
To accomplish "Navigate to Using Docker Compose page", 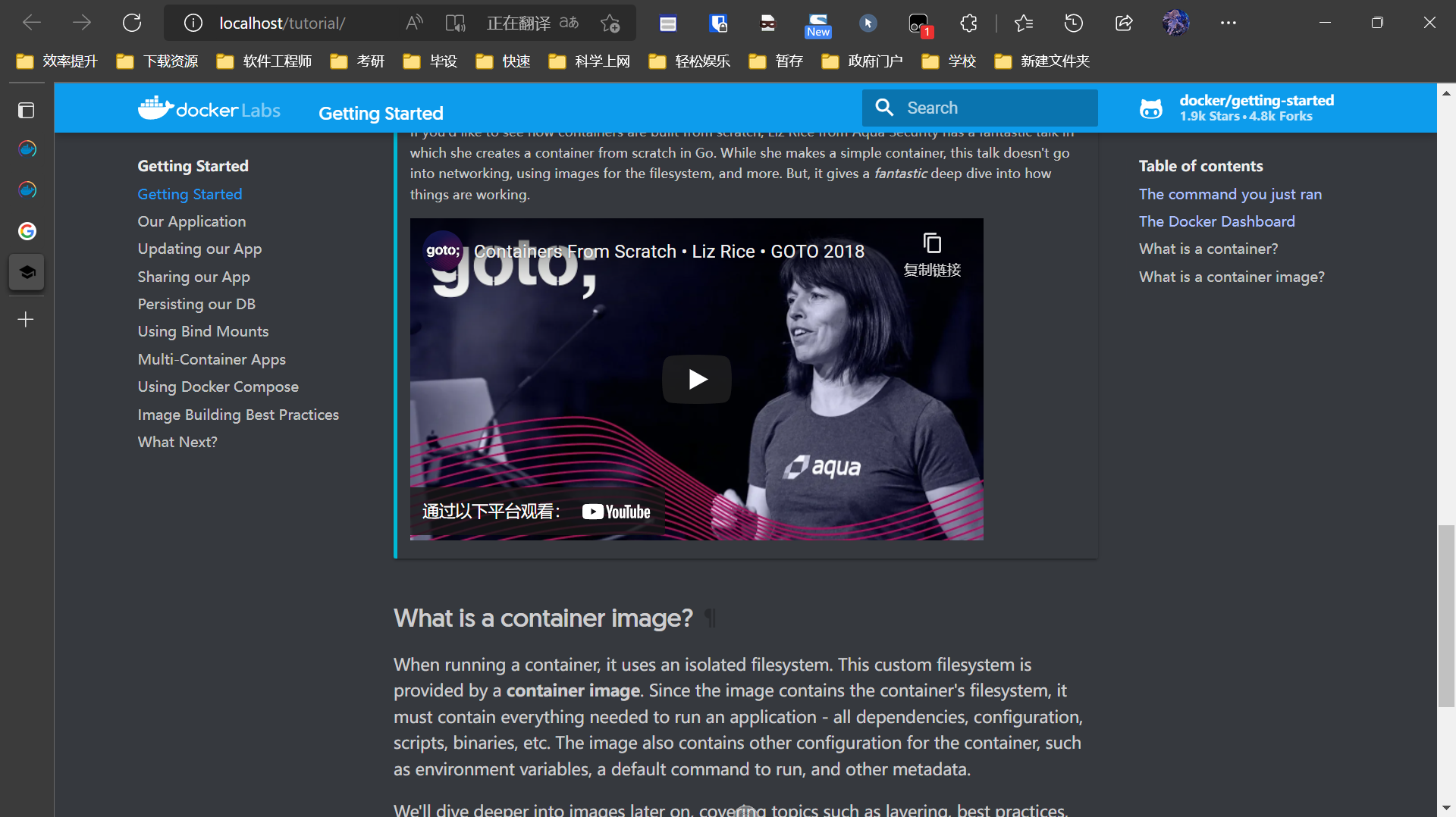I will pos(218,387).
